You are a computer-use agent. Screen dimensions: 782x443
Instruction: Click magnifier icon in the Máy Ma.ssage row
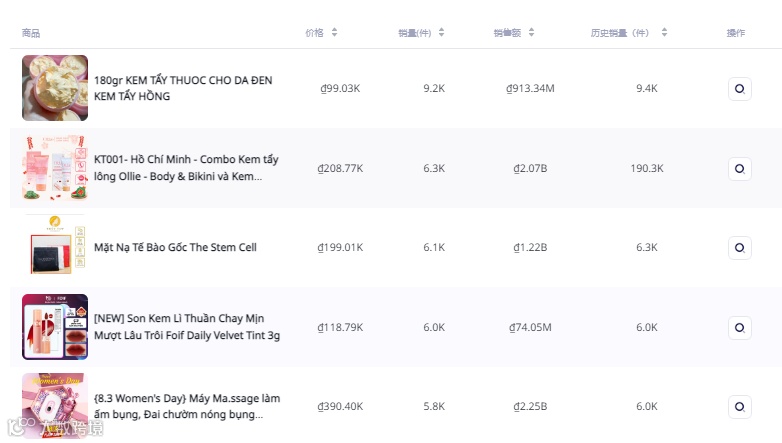pos(739,406)
